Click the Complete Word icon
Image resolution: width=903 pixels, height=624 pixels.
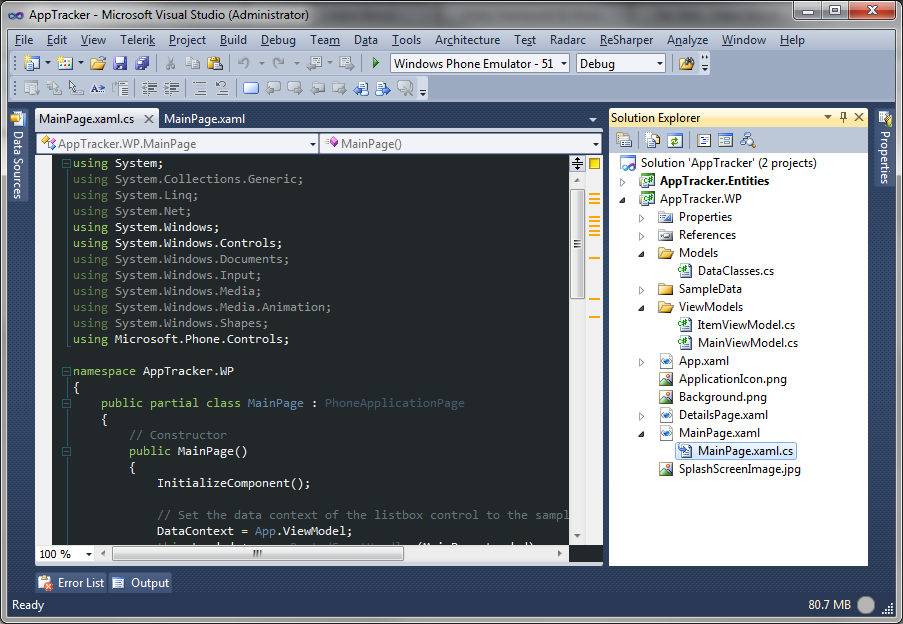click(98, 88)
